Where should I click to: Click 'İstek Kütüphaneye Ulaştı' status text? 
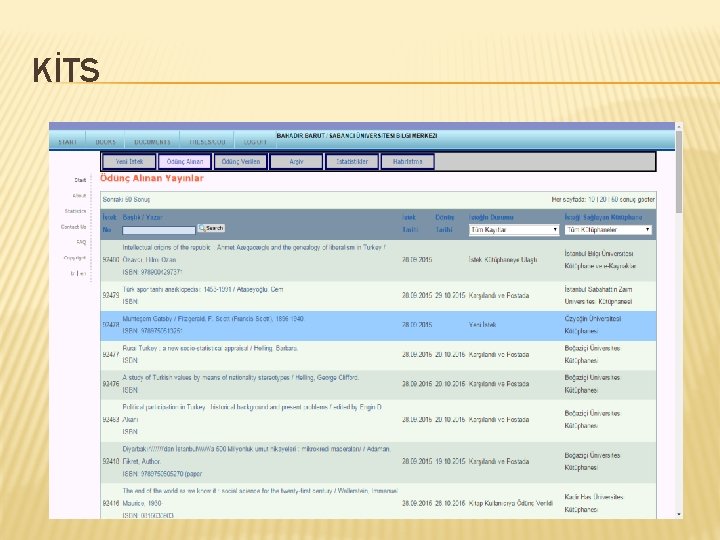503,260
